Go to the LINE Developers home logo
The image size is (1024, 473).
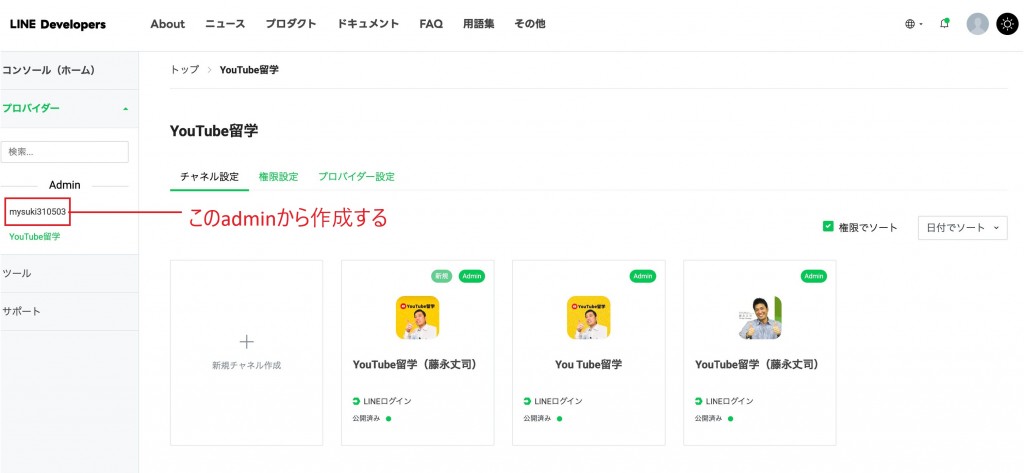(x=57, y=24)
